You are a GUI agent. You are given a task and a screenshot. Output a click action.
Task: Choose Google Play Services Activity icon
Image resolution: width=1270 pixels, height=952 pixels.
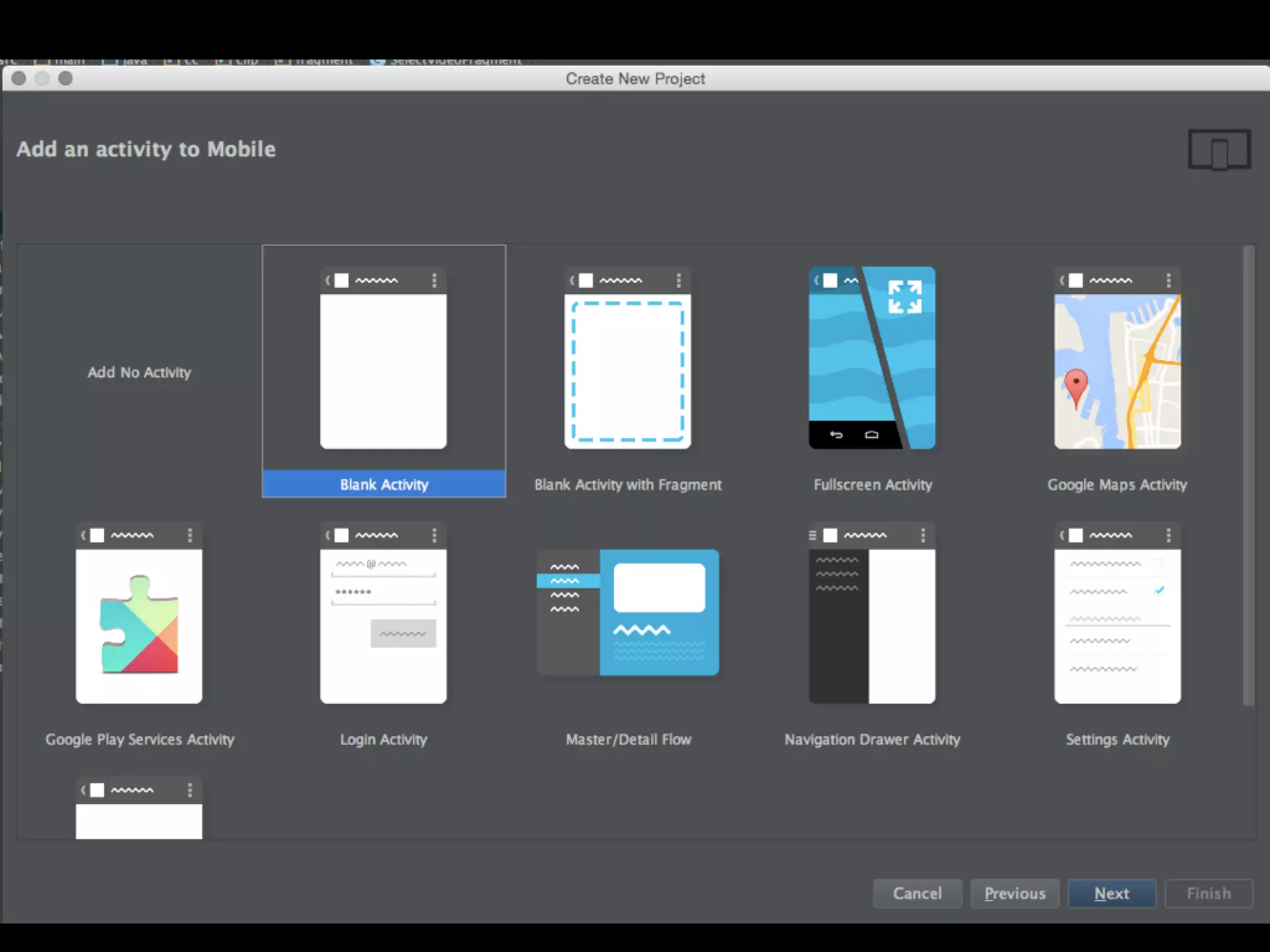point(139,614)
